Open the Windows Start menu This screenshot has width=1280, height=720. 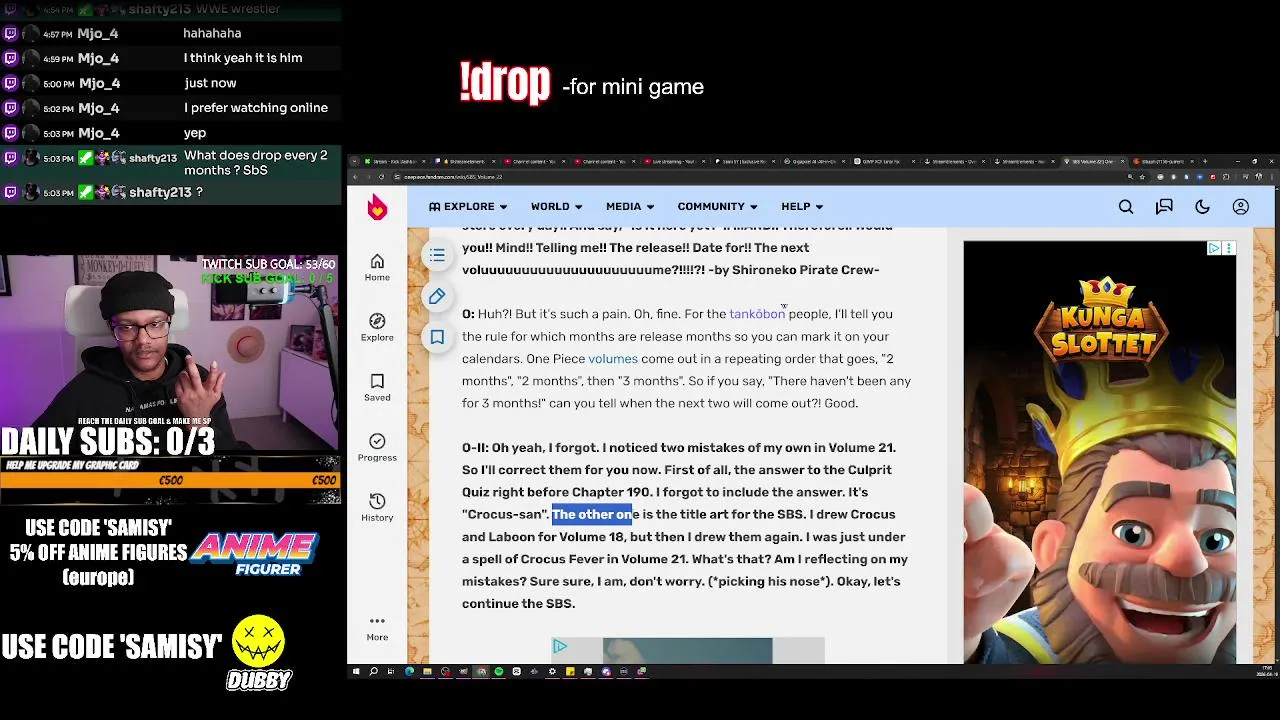pyautogui.click(x=356, y=671)
